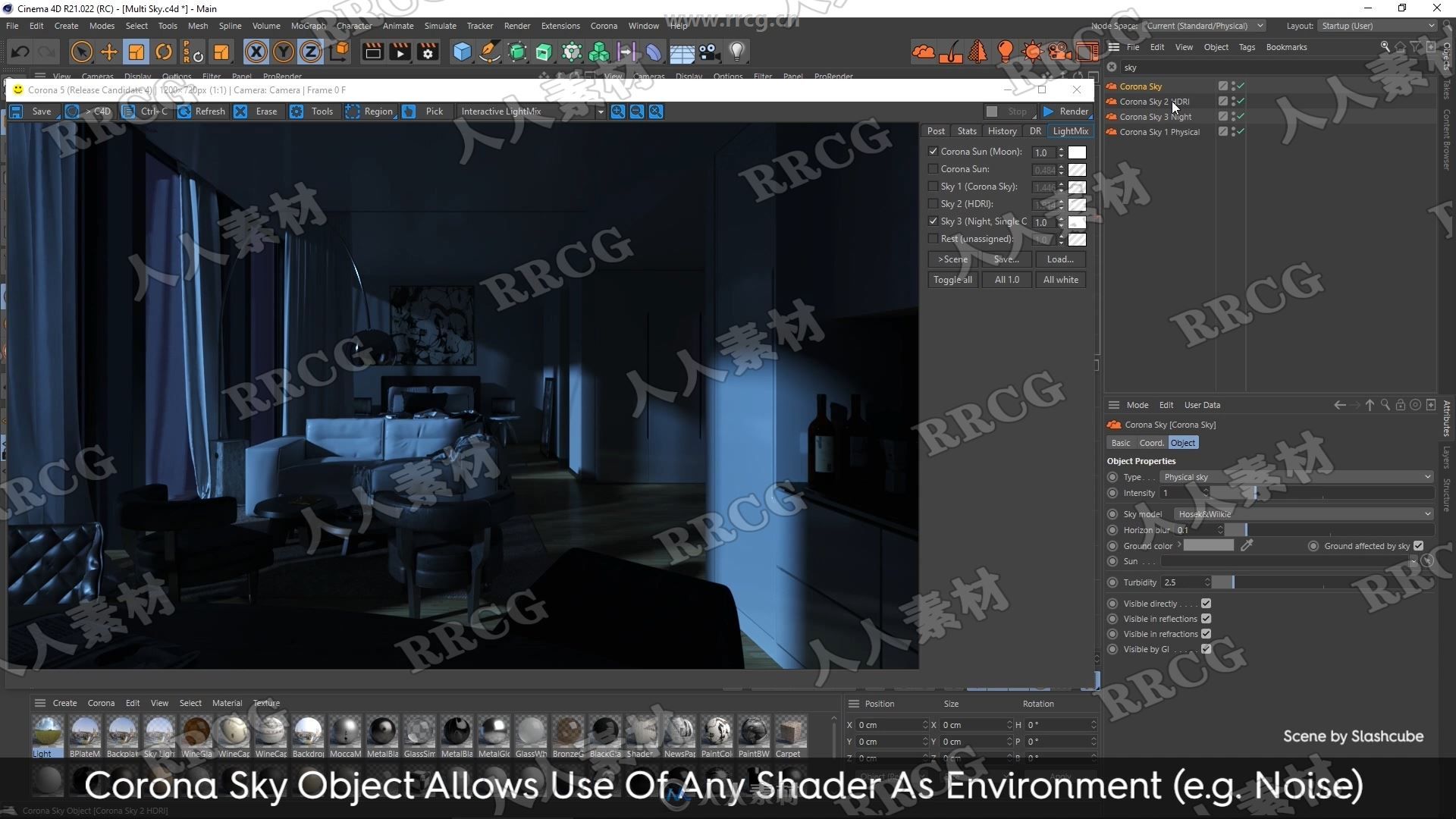Image resolution: width=1456 pixels, height=819 pixels.
Task: Click the Load... LightMix button
Action: click(1060, 259)
